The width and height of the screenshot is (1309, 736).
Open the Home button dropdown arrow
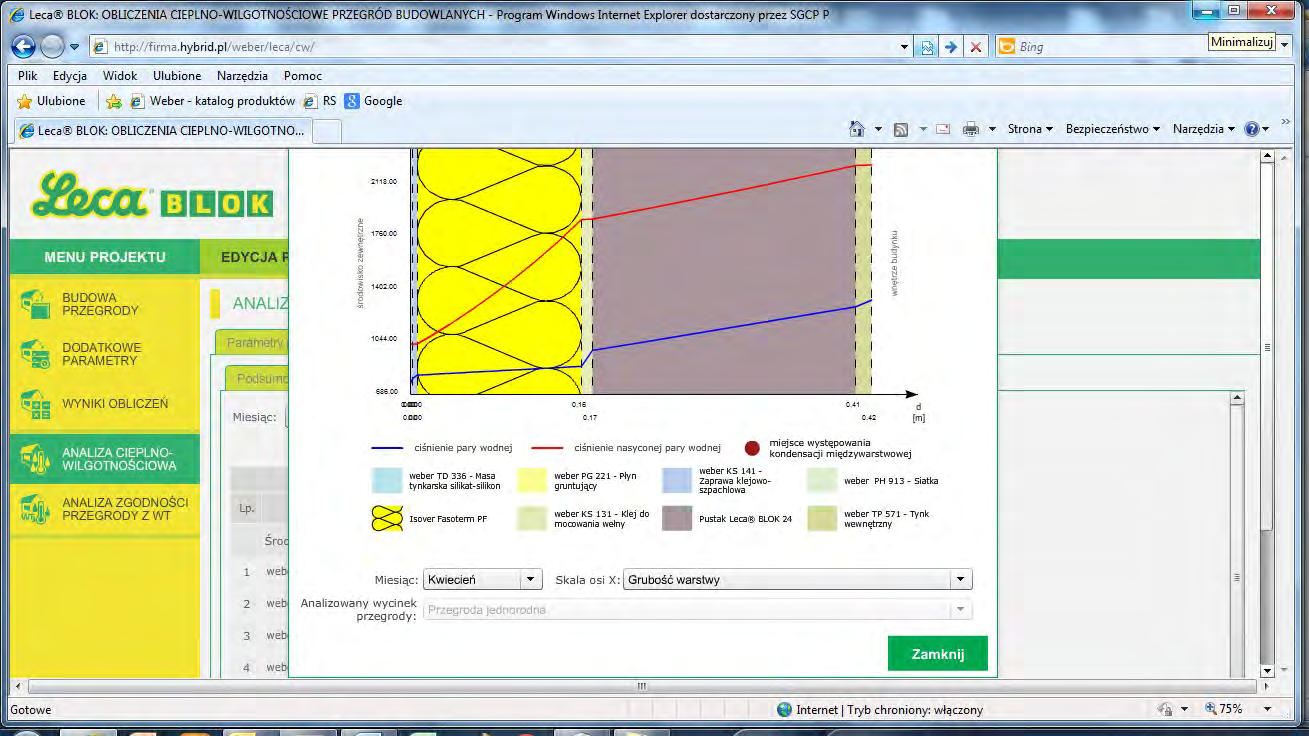pos(878,129)
